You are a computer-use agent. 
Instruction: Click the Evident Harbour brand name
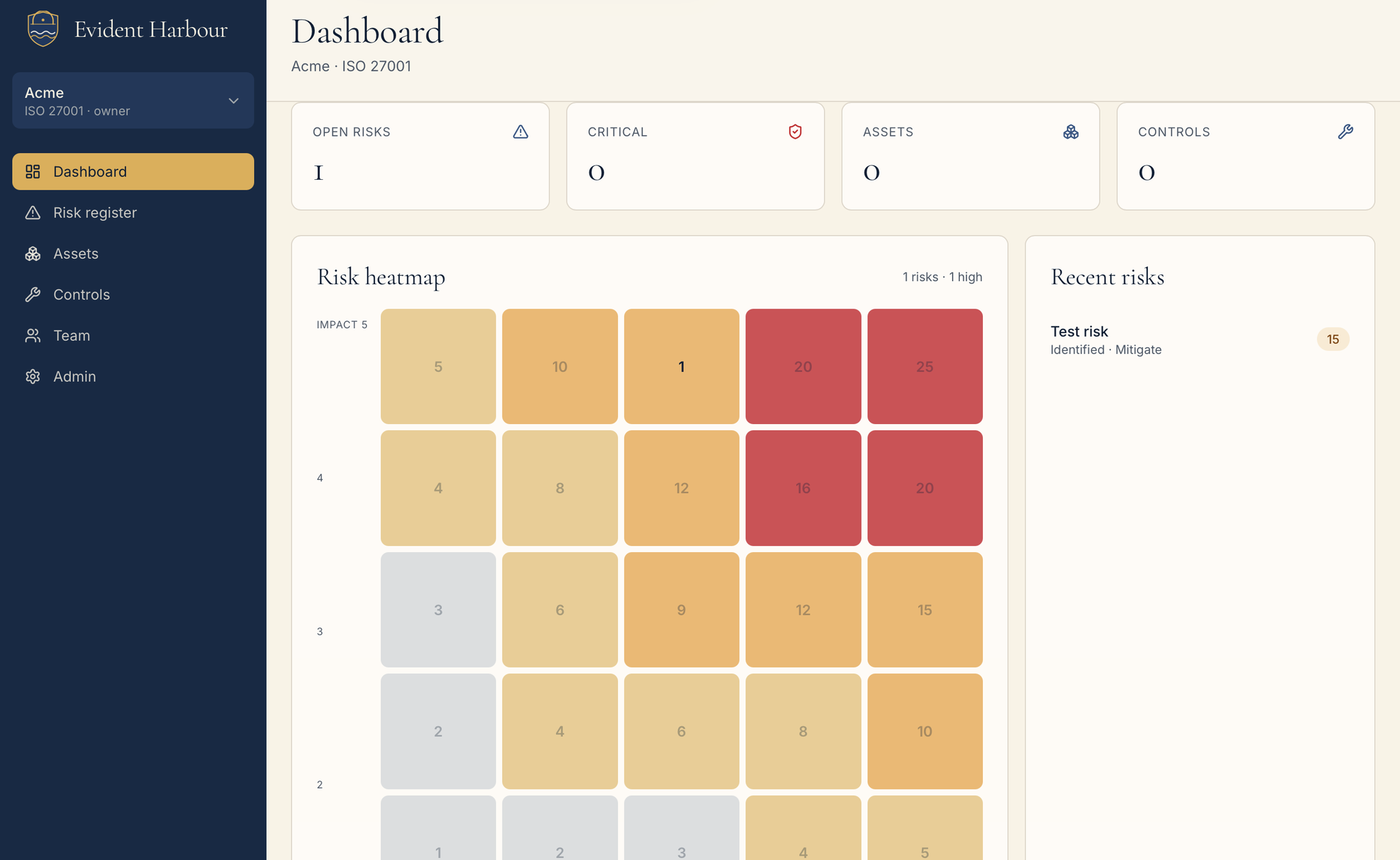[x=150, y=29]
